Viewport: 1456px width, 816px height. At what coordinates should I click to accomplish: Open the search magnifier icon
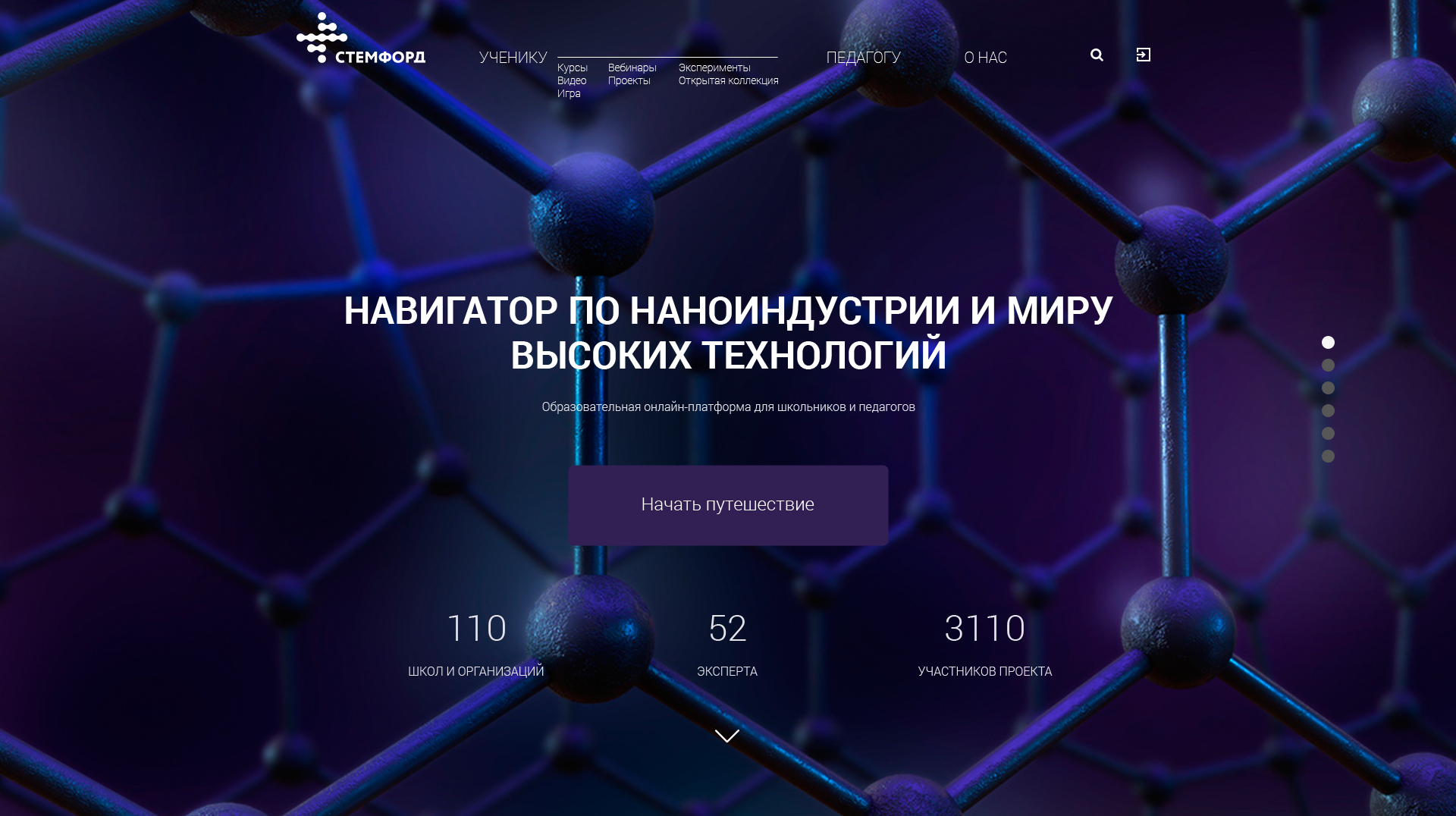(x=1097, y=55)
